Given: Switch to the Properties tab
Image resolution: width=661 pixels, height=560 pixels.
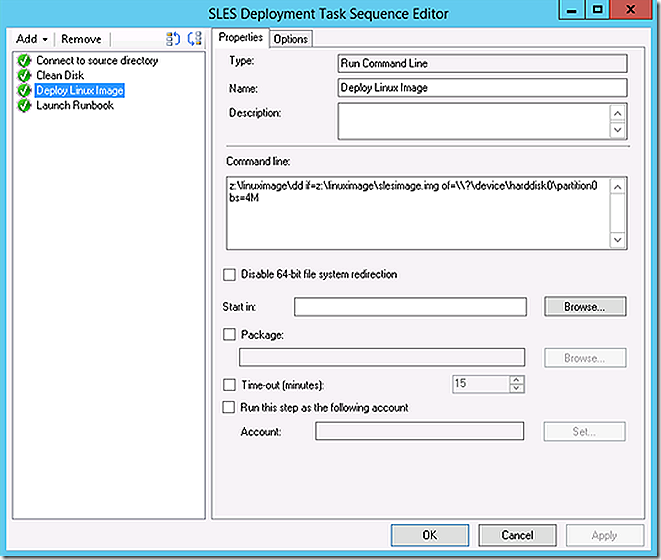Looking at the screenshot, I should [x=240, y=38].
